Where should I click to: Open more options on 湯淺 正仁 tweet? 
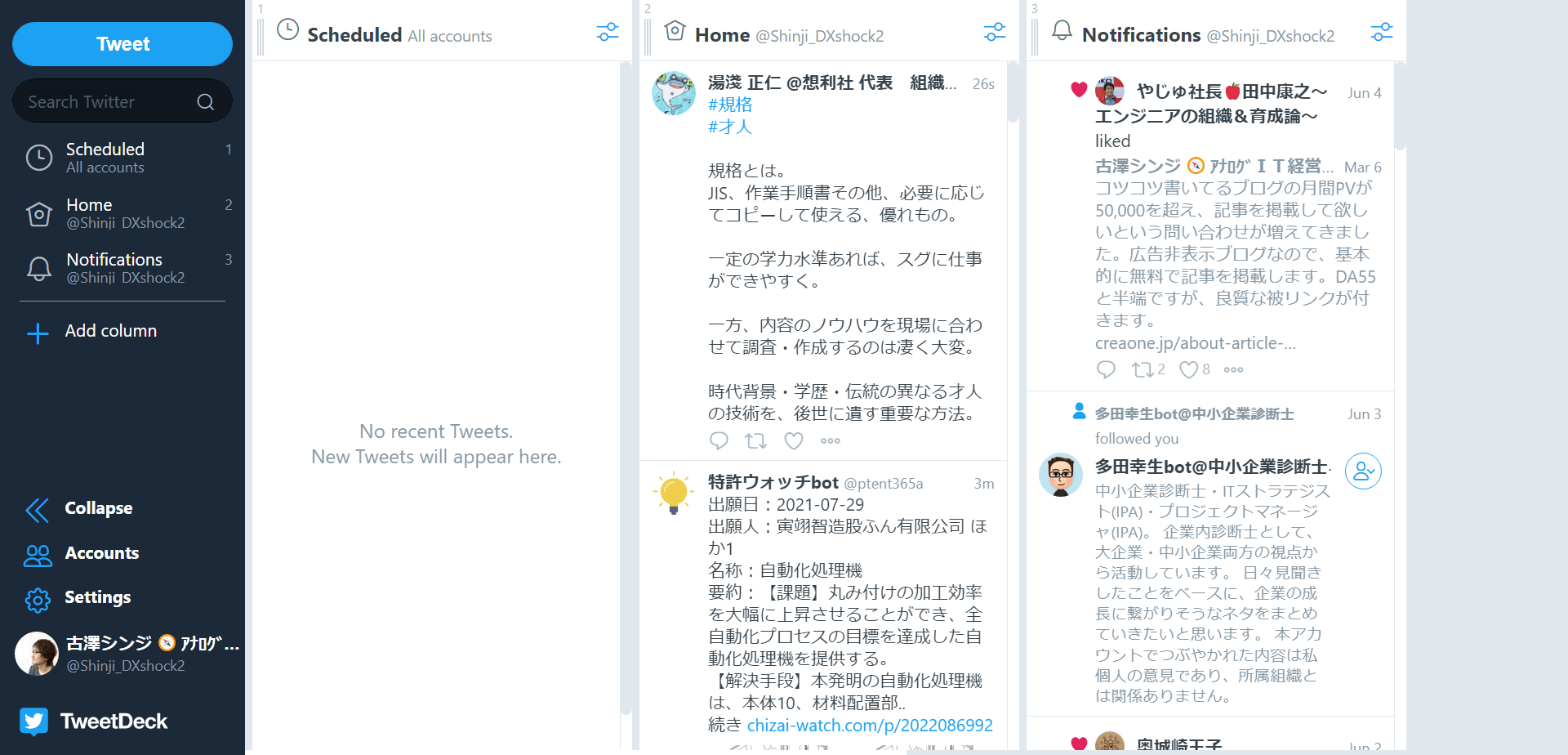831,441
